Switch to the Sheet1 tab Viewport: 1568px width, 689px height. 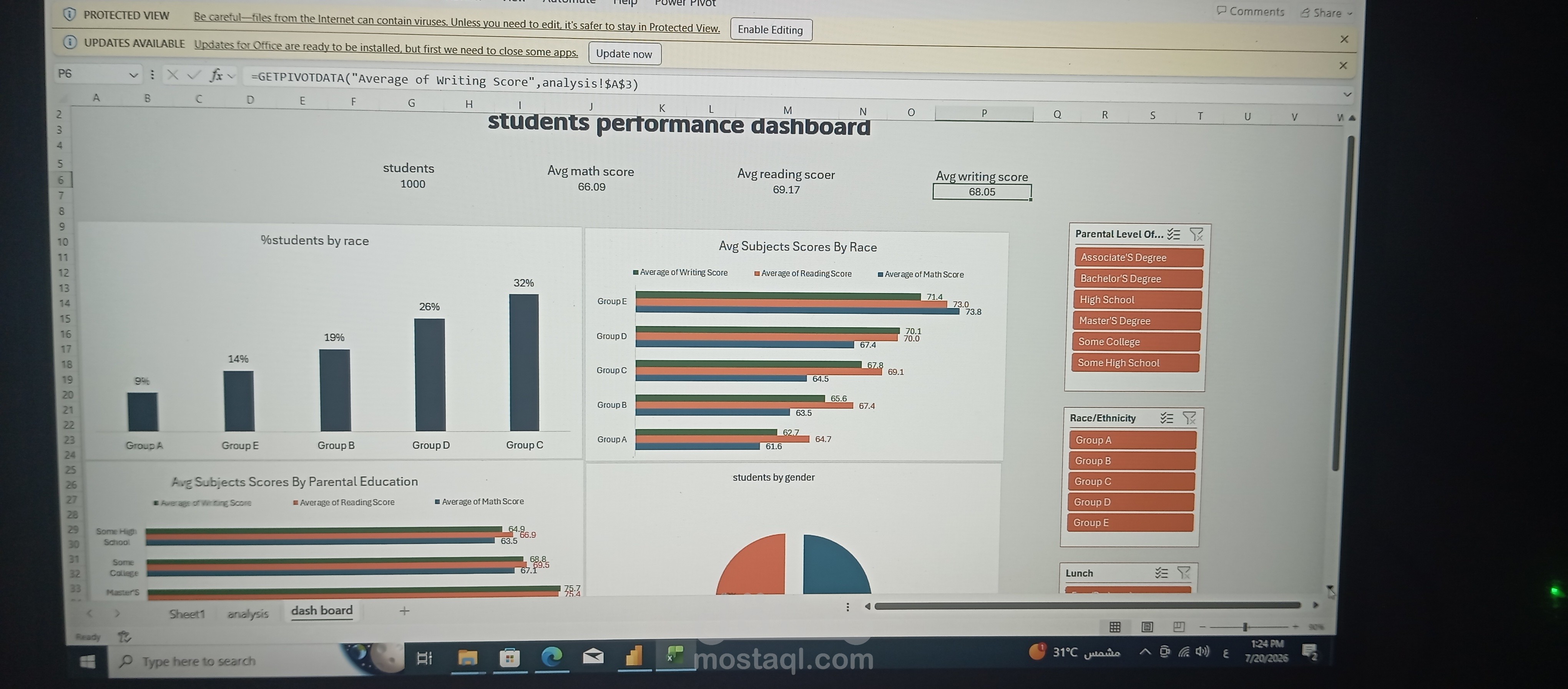pos(187,614)
